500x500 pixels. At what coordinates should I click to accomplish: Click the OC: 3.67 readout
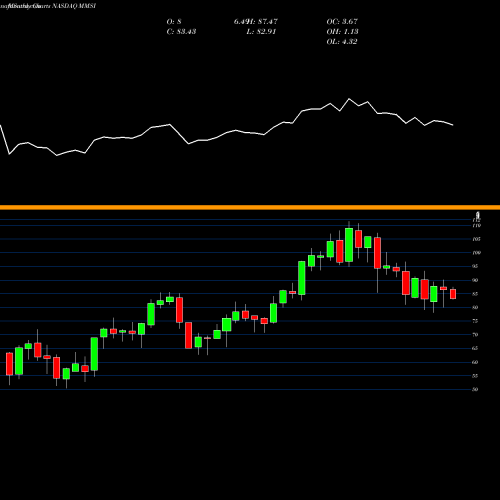tap(342, 22)
